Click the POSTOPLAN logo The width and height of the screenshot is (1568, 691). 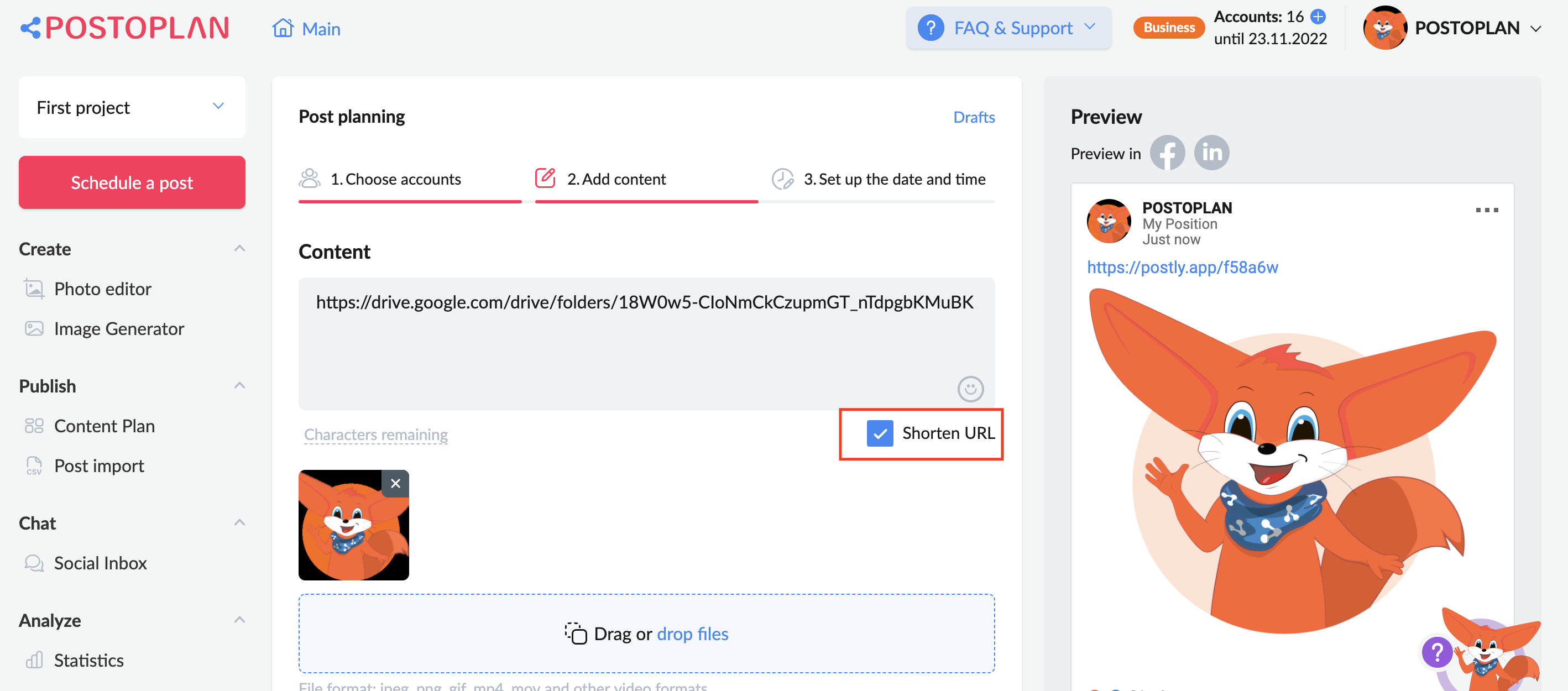[125, 28]
